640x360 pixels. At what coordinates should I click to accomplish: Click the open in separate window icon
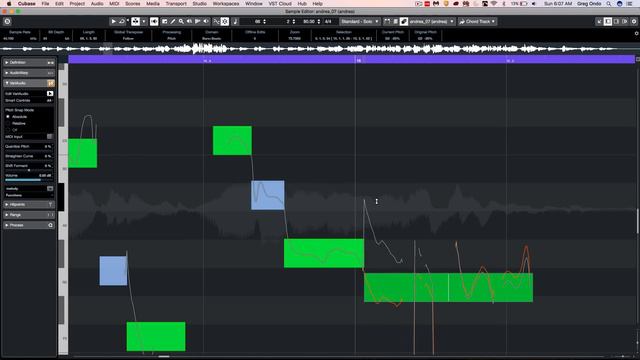pos(599,21)
